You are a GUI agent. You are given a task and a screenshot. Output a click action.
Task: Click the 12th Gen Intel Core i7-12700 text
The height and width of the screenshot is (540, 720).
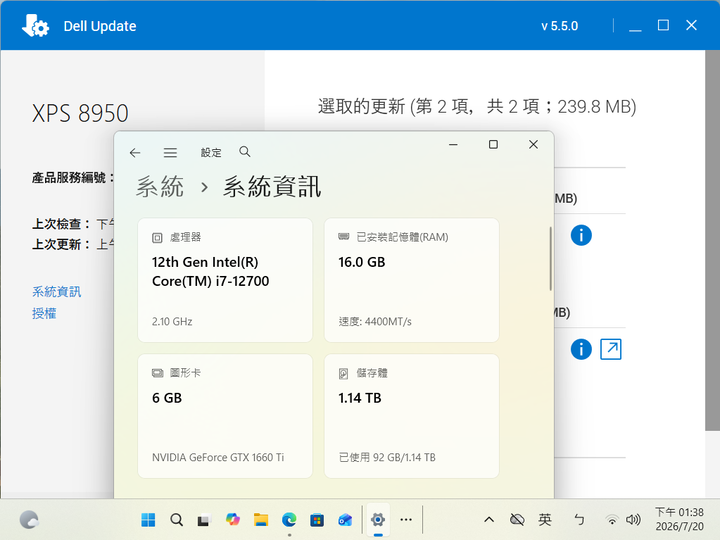point(211,271)
